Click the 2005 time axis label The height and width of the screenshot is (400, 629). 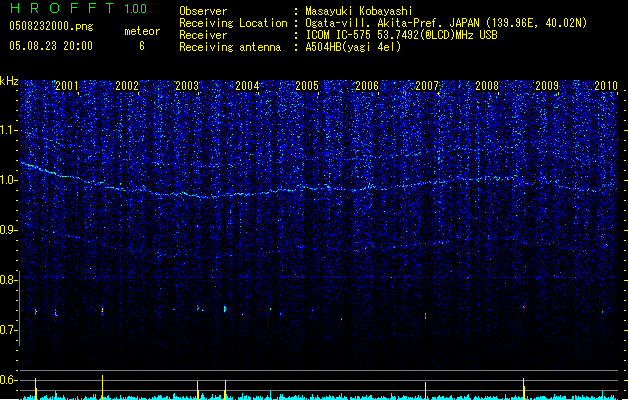click(x=307, y=85)
